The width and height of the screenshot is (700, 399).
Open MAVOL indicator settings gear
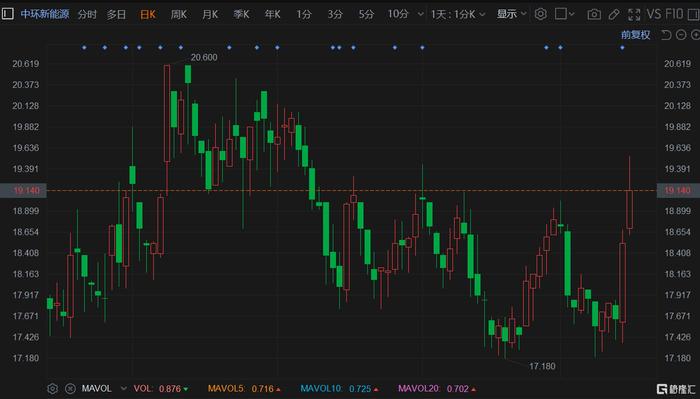pos(52,389)
